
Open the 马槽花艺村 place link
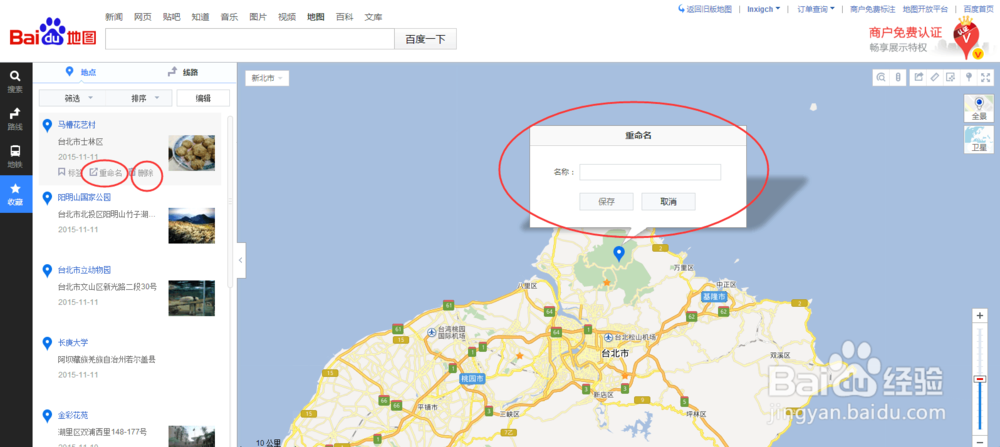[77, 124]
